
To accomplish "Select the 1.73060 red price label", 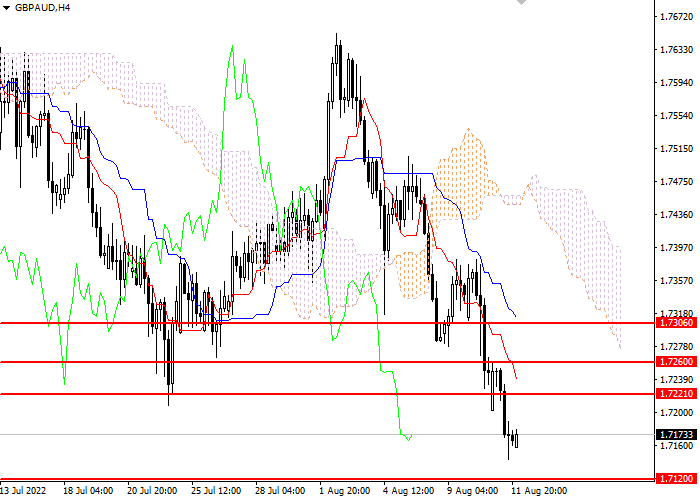I will (x=677, y=323).
